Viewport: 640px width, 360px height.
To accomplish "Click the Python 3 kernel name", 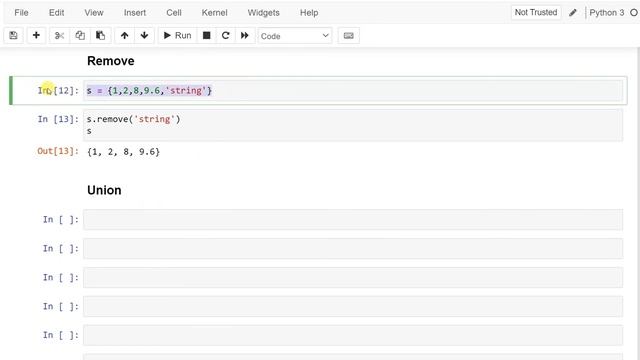I will coord(607,13).
